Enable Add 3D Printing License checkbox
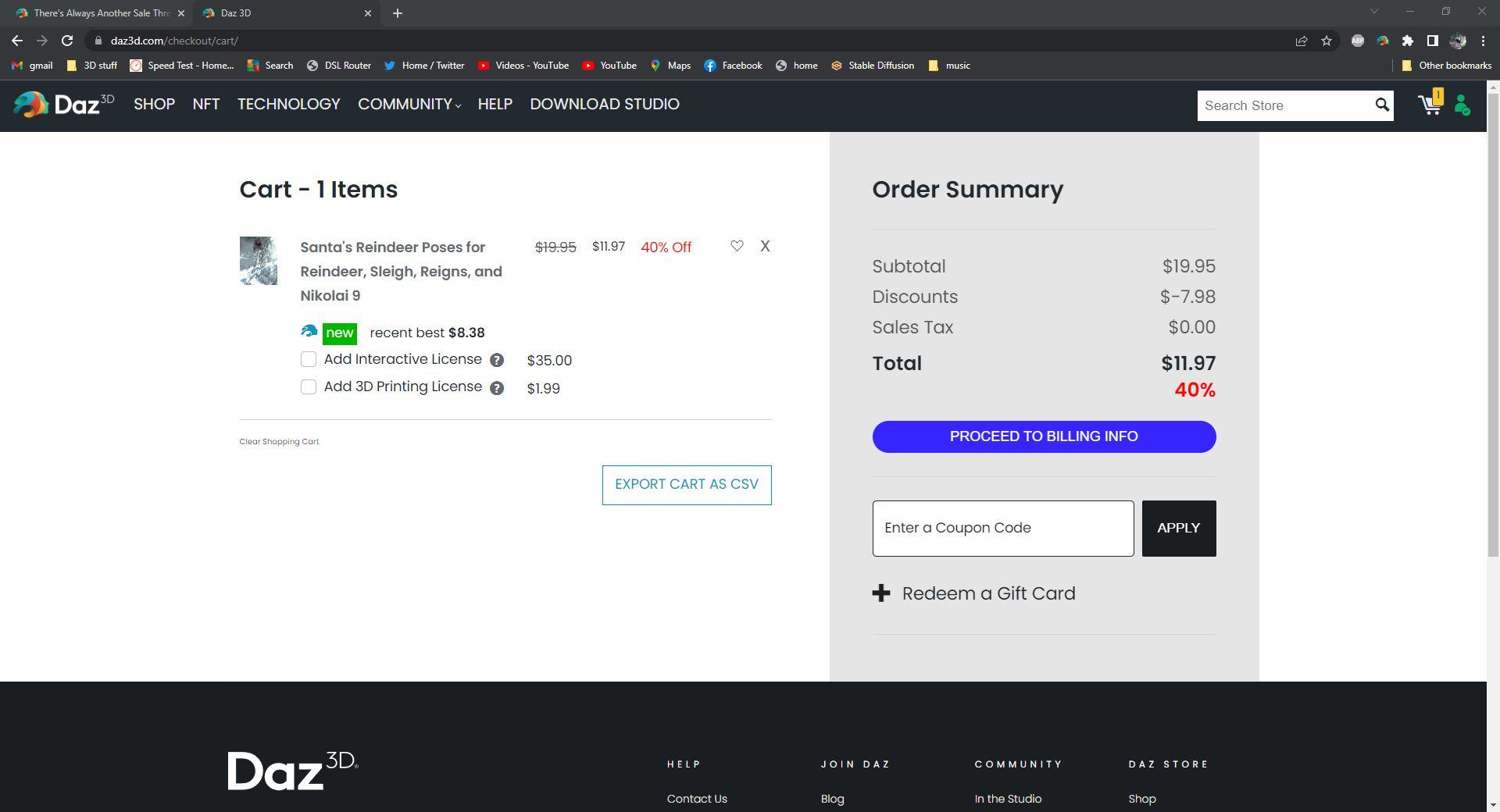The height and width of the screenshot is (812, 1500). [x=309, y=387]
